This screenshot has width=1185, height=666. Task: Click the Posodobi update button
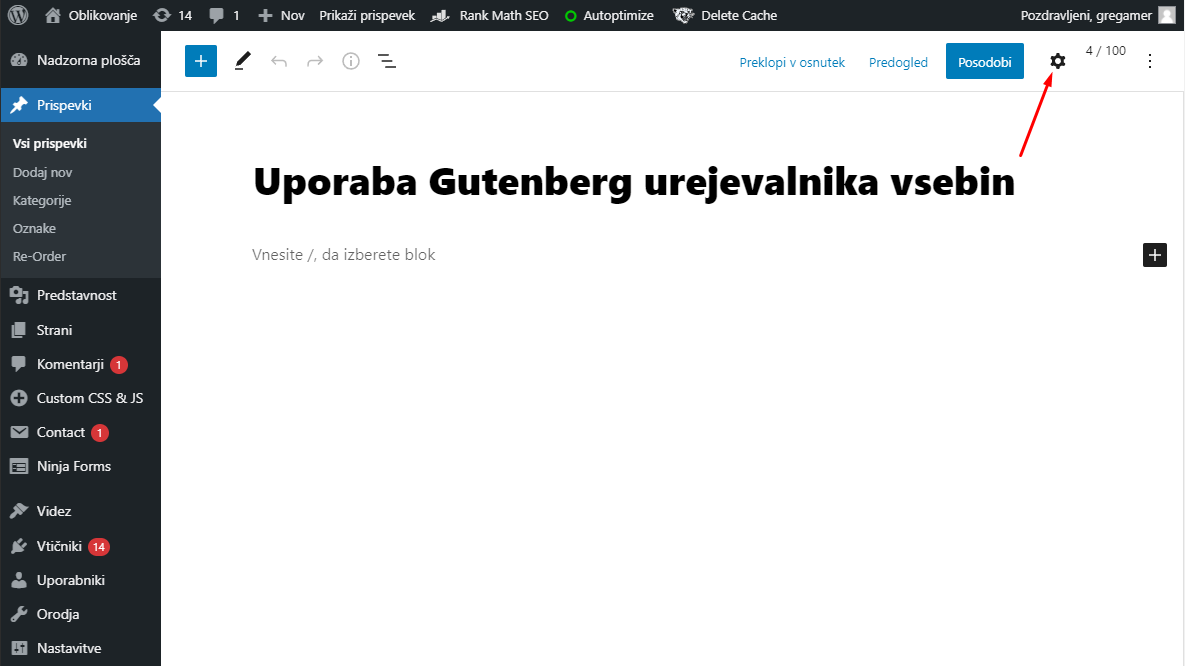pyautogui.click(x=984, y=61)
